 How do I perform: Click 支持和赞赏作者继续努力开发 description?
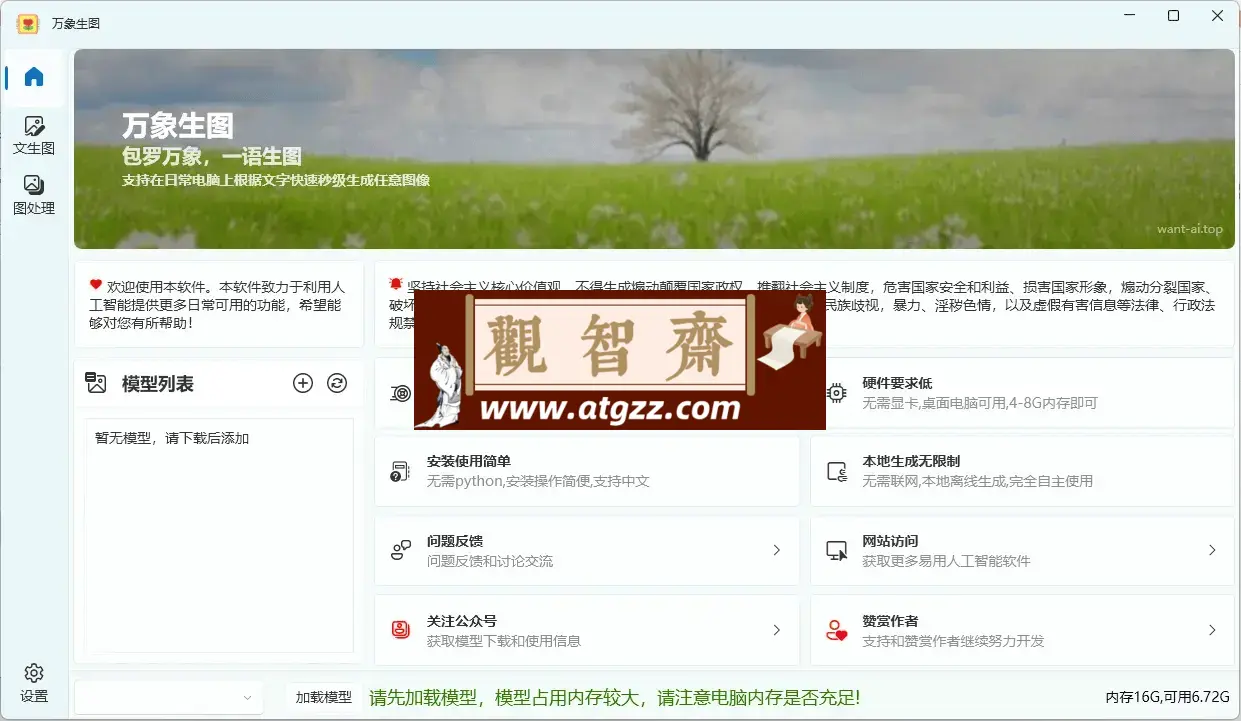tap(953, 641)
